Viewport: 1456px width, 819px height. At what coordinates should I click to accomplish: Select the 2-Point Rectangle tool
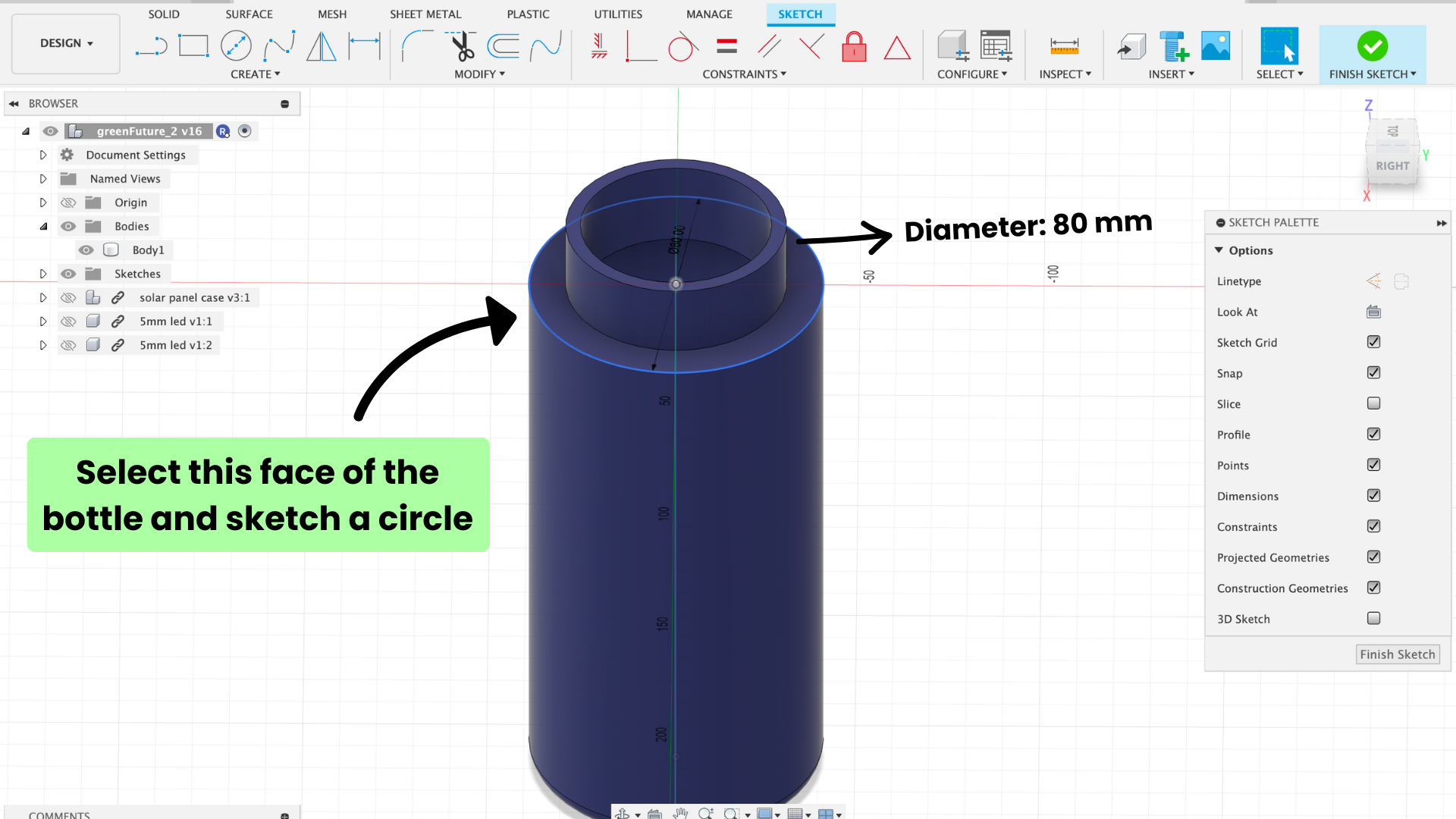(193, 46)
